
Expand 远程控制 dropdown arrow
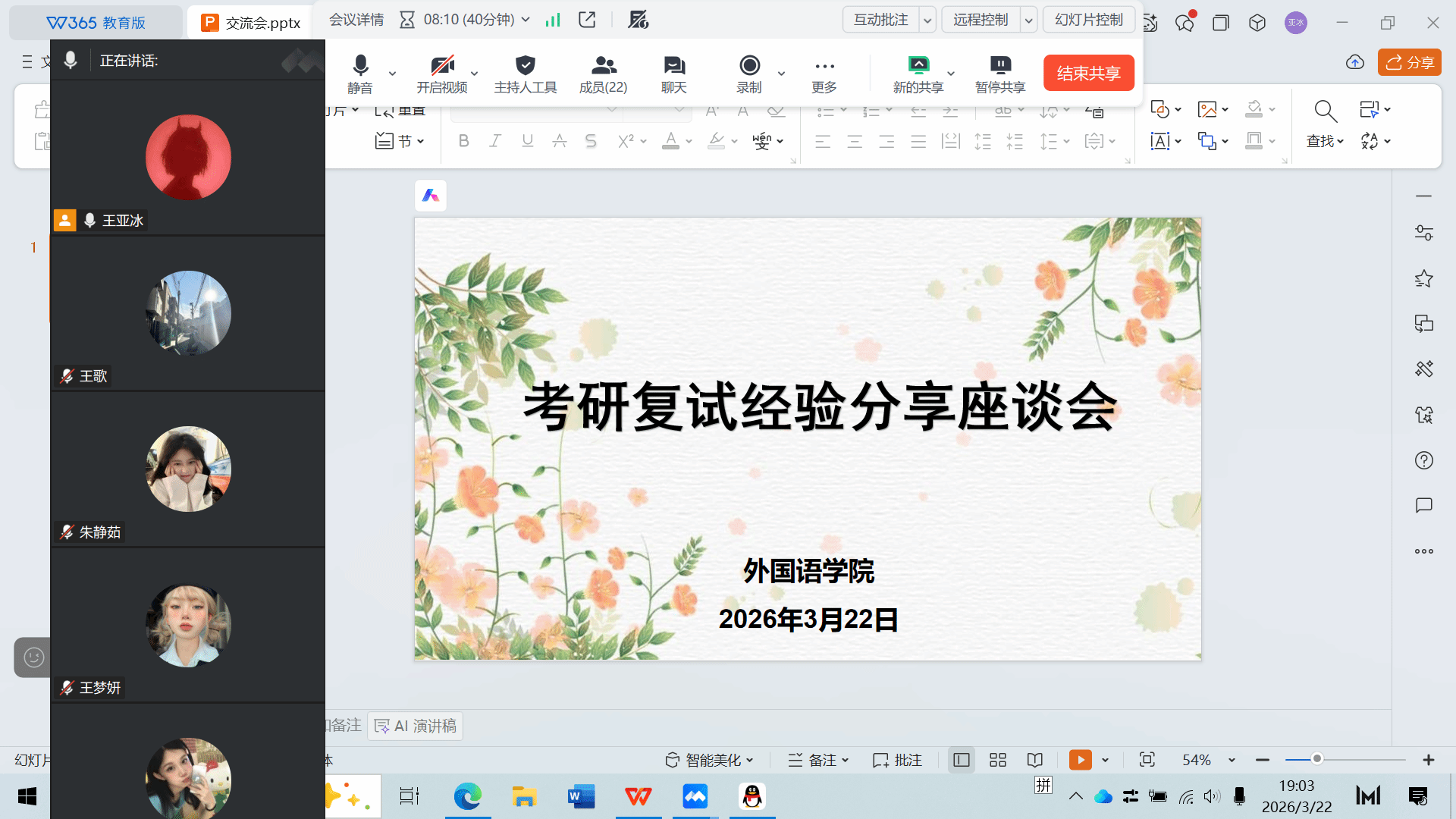[1028, 20]
